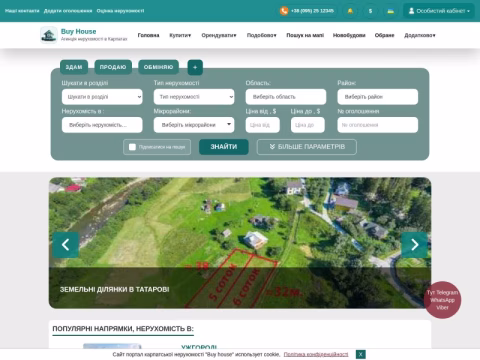Expand the Купити menu
This screenshot has height=360, width=480.
point(180,35)
